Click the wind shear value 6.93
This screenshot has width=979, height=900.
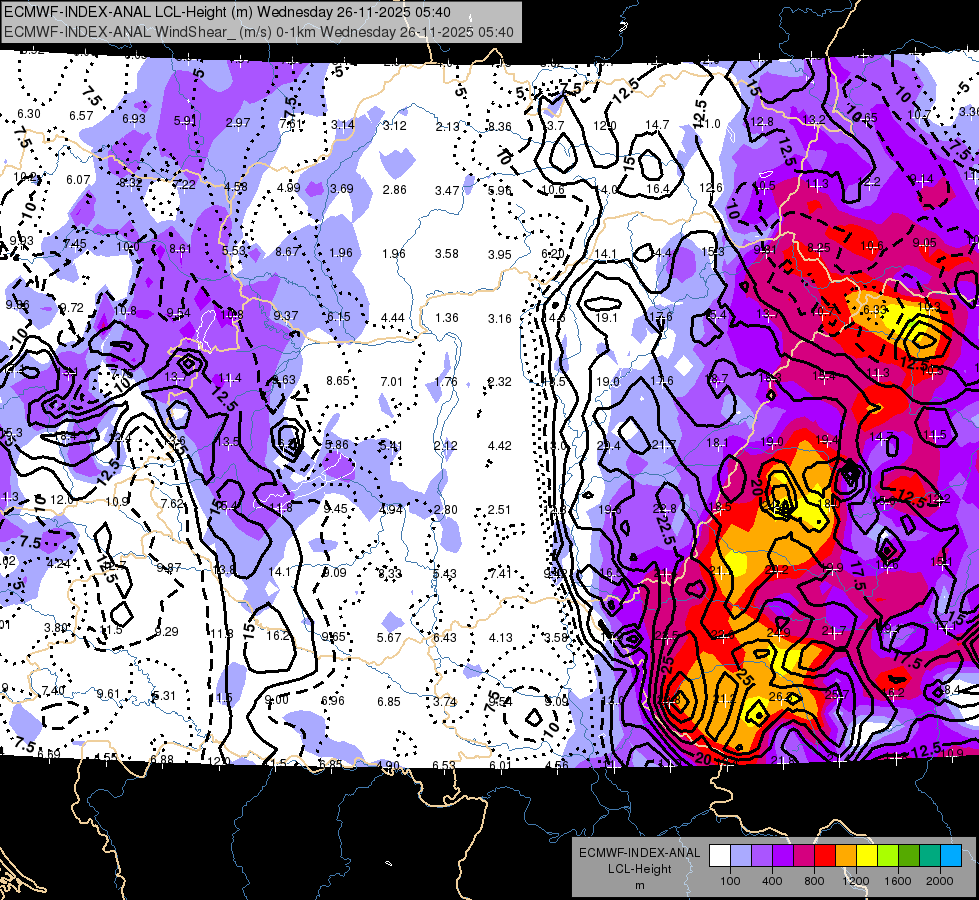pos(134,119)
